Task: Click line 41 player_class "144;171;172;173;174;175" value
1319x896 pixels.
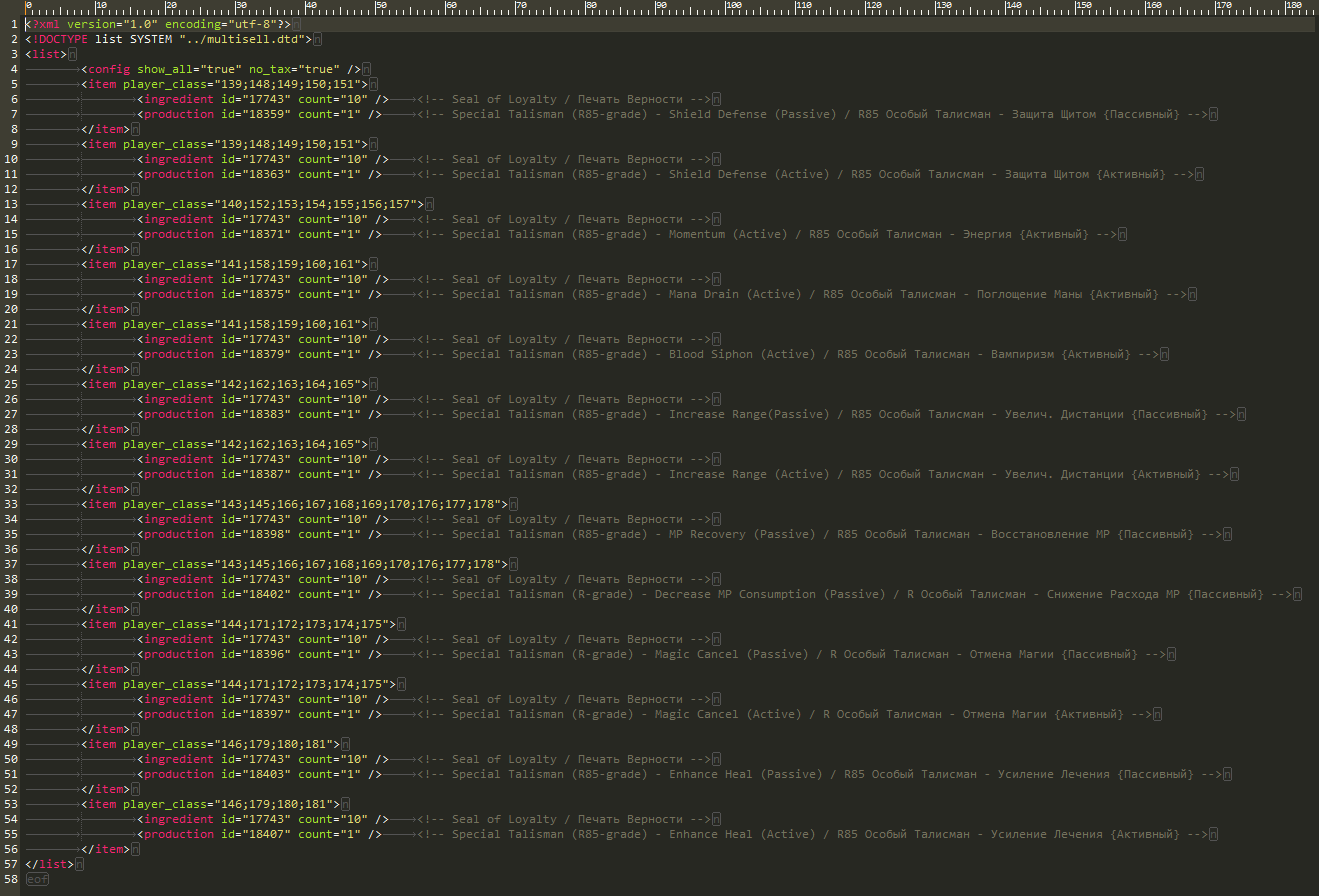Action: point(301,624)
